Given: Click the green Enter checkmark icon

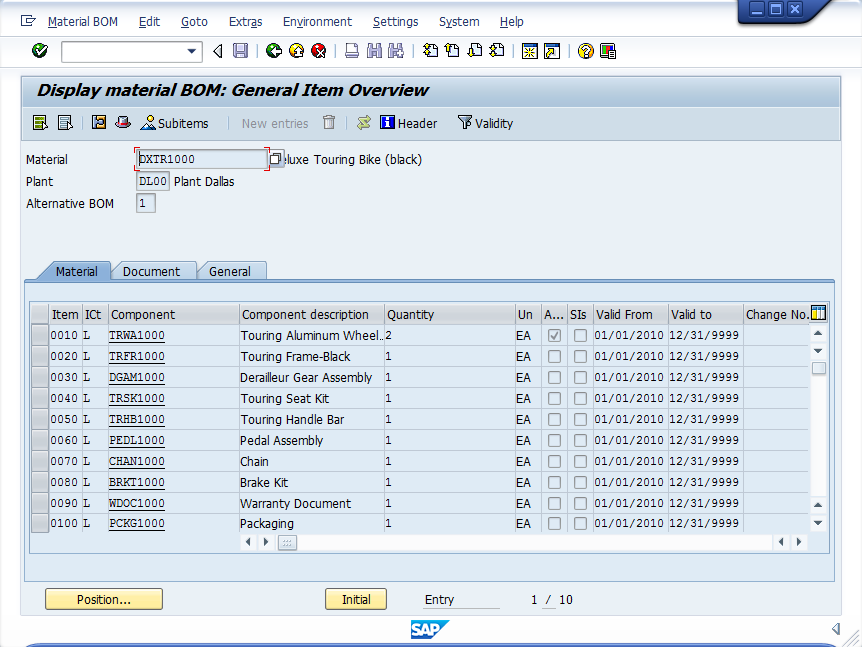Looking at the screenshot, I should (40, 51).
